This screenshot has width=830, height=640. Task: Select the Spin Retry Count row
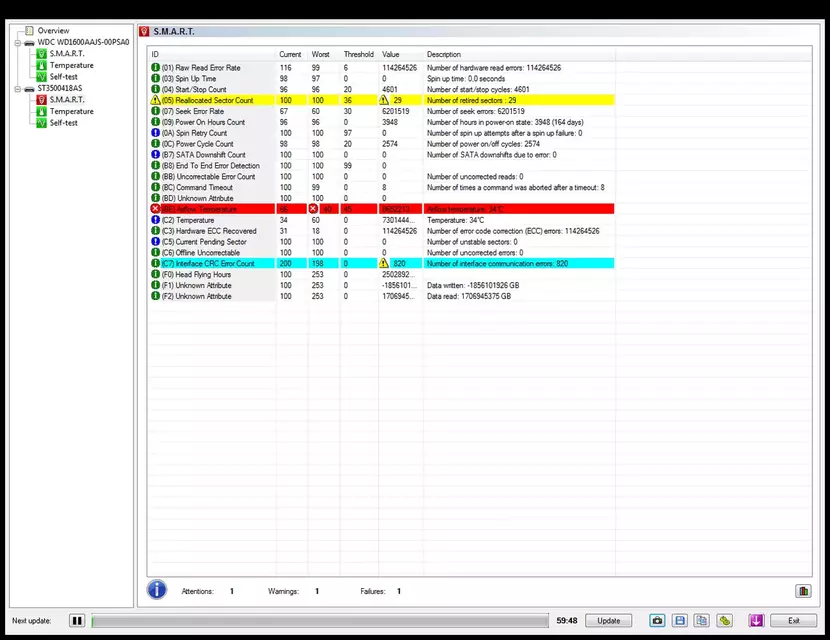coord(382,133)
